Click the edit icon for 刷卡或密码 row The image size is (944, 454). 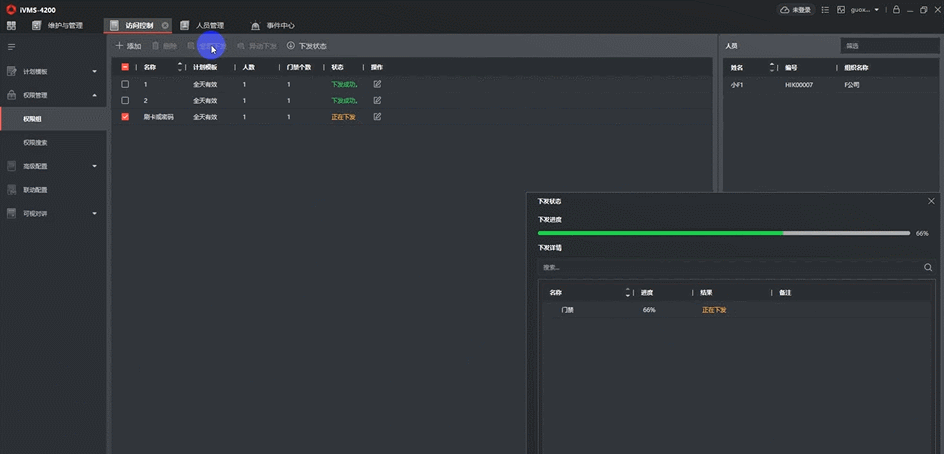point(377,117)
